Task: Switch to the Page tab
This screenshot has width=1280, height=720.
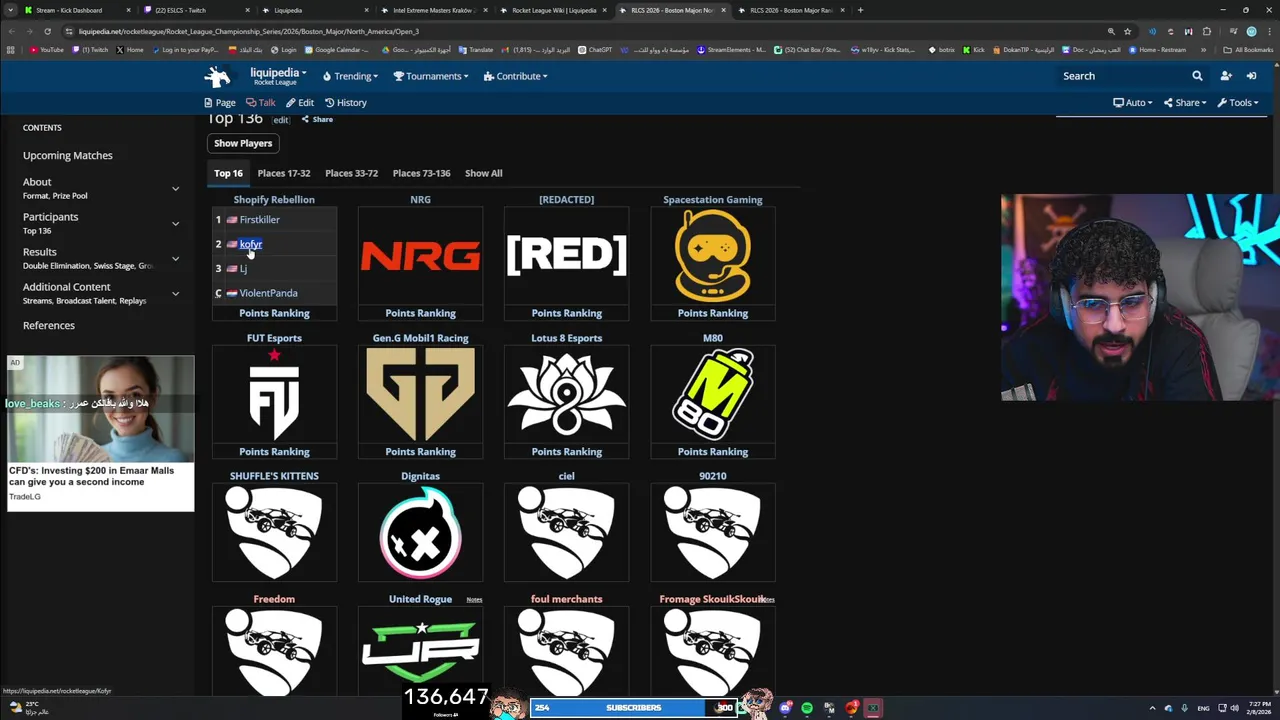Action: [220, 103]
